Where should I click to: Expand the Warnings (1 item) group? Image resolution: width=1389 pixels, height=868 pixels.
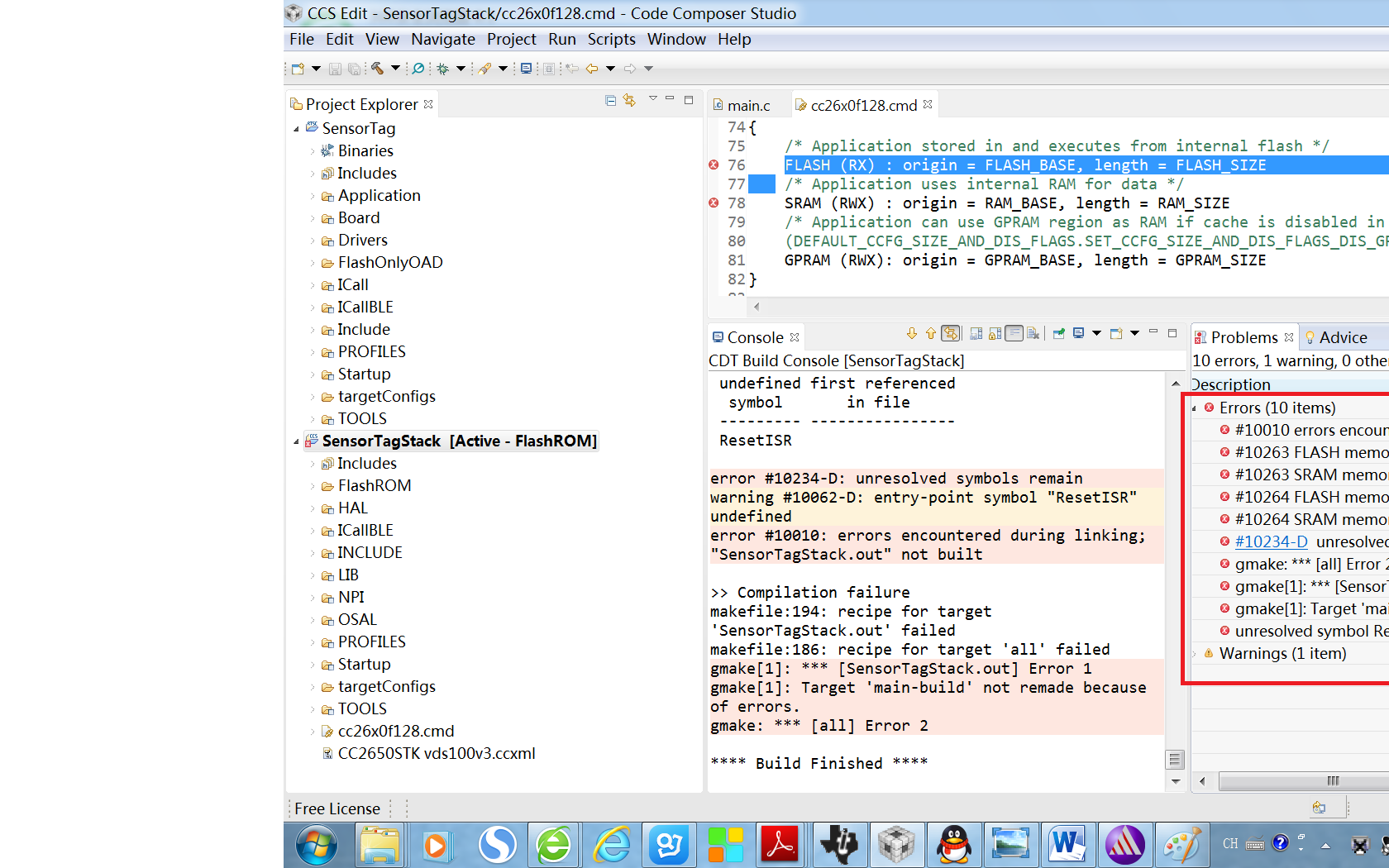coord(1195,654)
